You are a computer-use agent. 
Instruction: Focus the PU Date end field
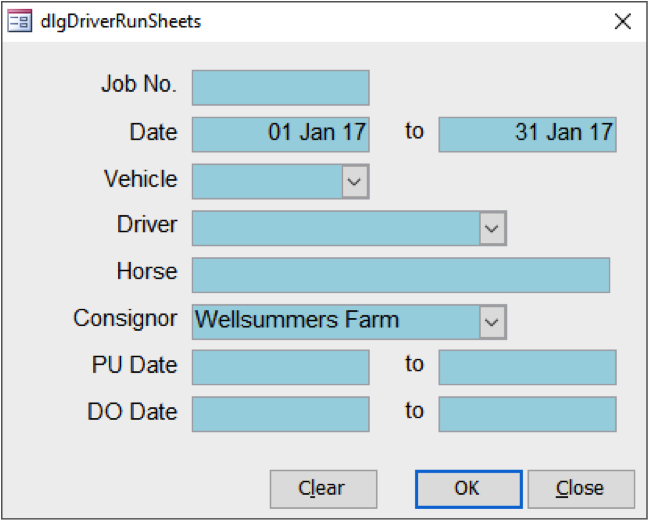tap(527, 367)
